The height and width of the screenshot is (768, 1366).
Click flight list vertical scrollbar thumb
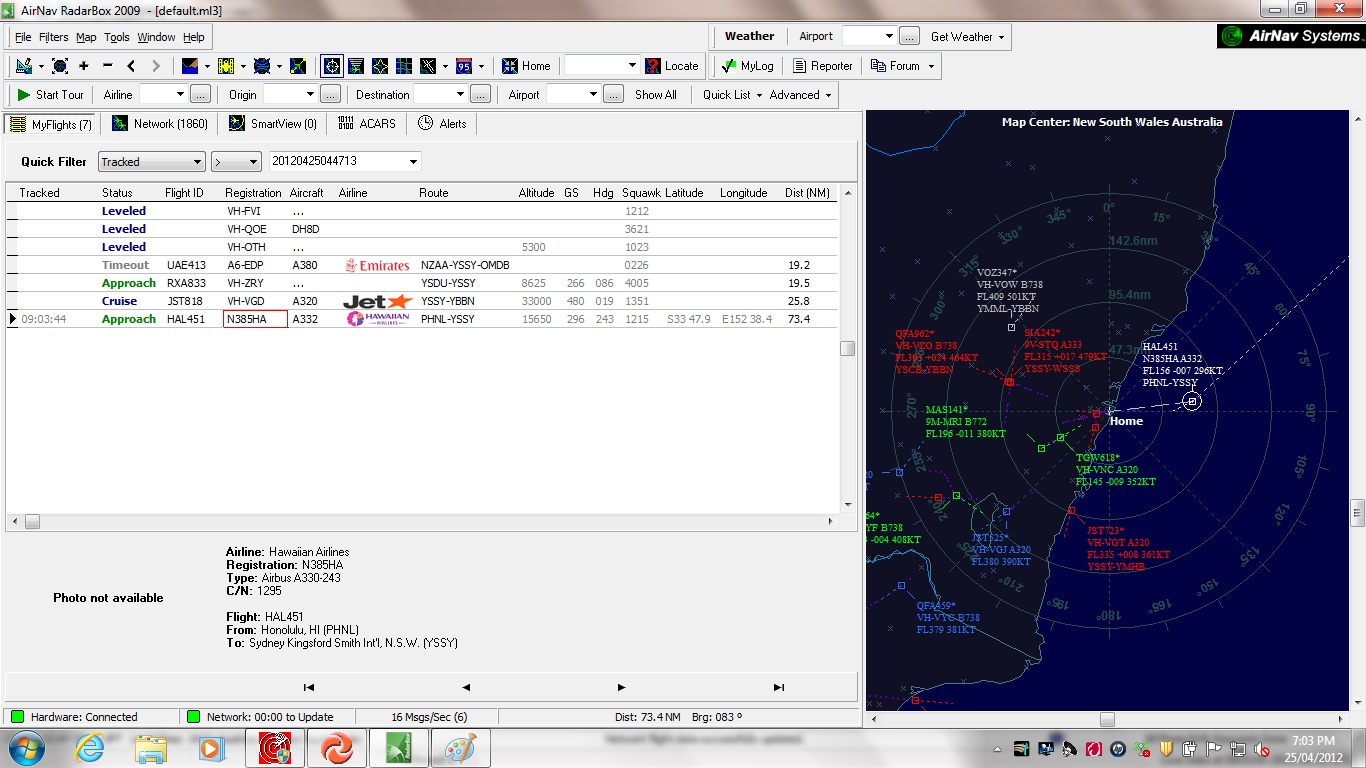coord(848,348)
